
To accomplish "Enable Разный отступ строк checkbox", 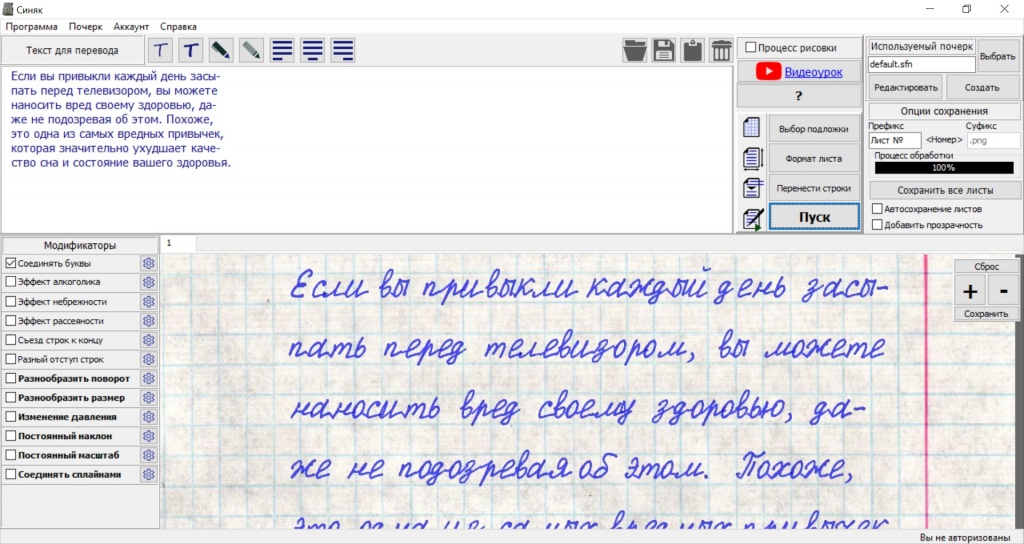I will [x=10, y=359].
